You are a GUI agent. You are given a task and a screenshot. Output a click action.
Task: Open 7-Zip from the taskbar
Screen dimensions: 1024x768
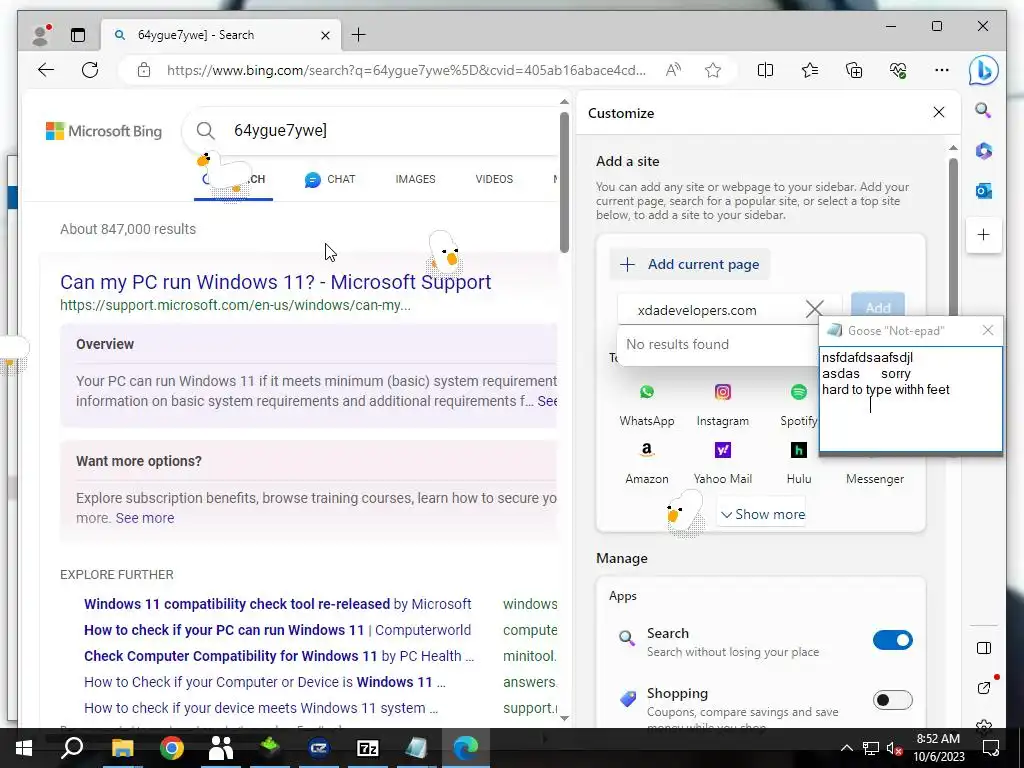[368, 747]
